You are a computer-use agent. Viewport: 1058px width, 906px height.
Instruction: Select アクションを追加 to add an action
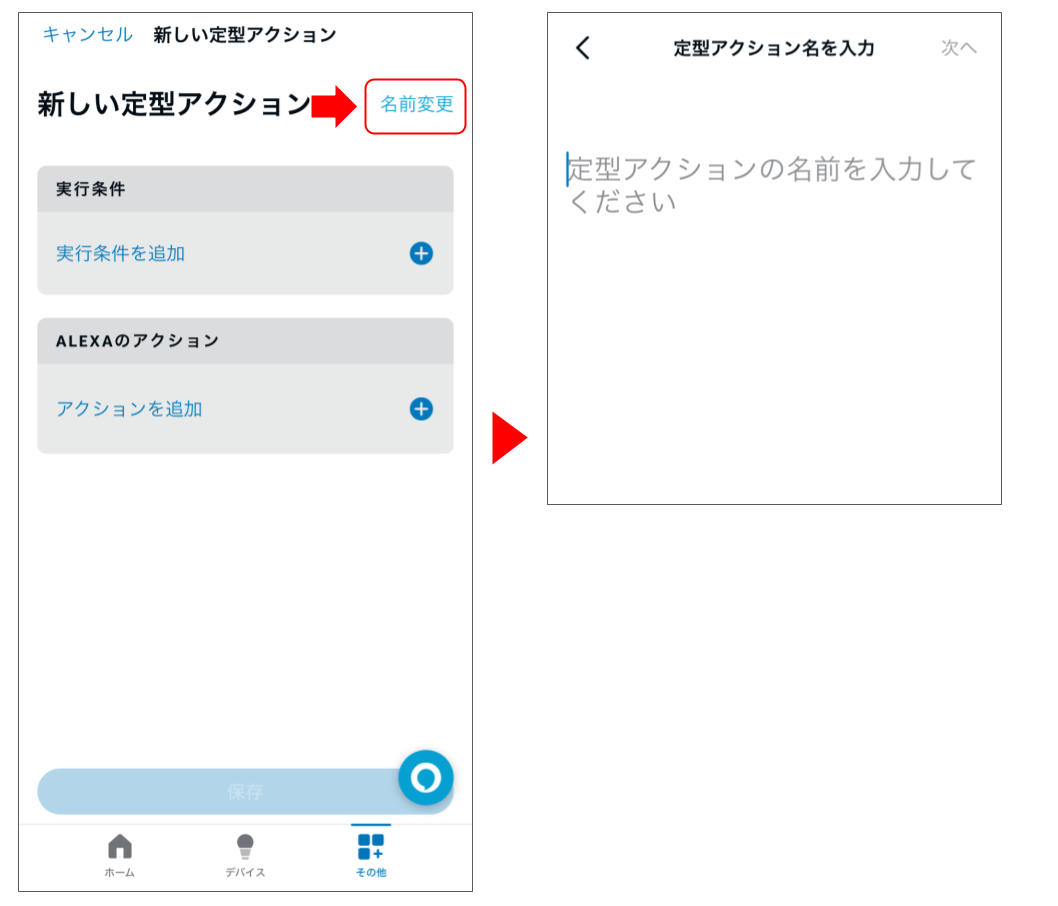(131, 409)
